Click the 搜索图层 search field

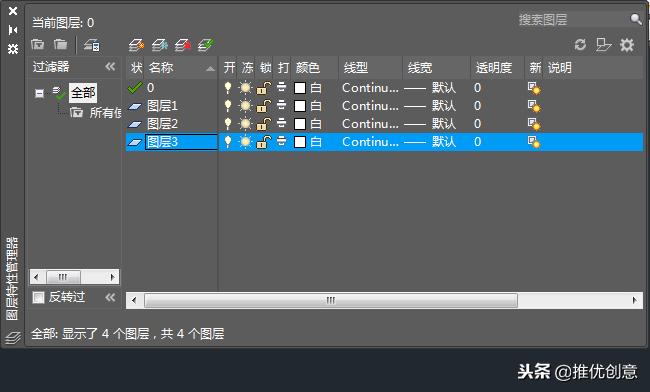pyautogui.click(x=573, y=19)
